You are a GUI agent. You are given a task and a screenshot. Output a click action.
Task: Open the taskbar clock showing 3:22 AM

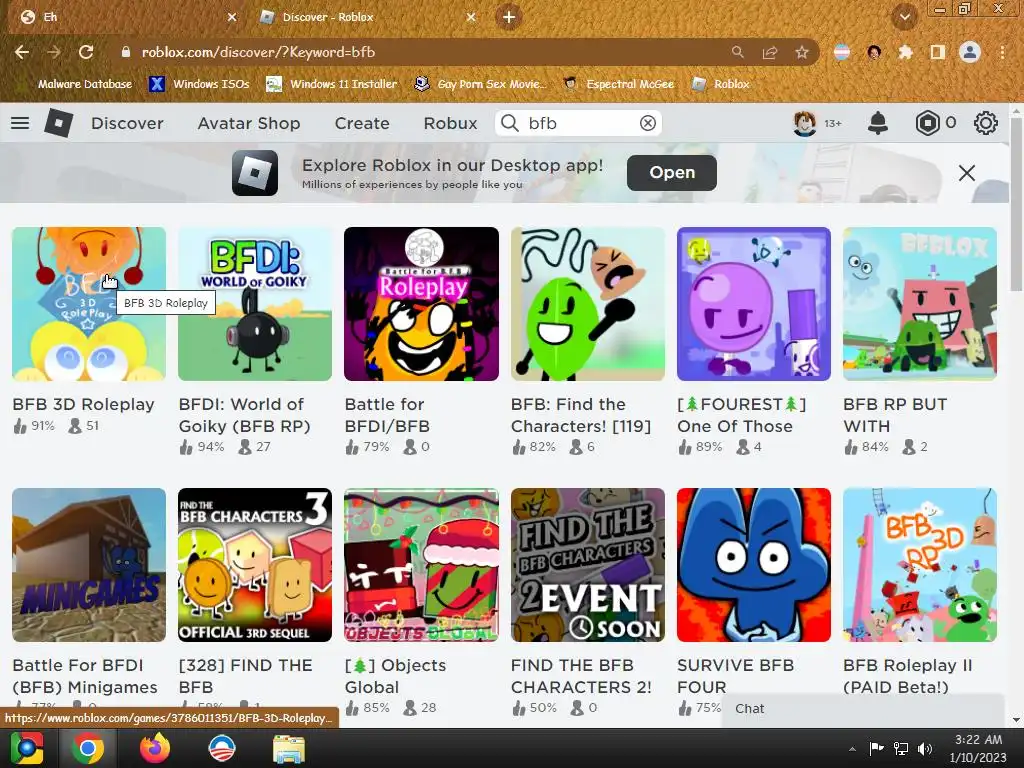click(x=978, y=748)
